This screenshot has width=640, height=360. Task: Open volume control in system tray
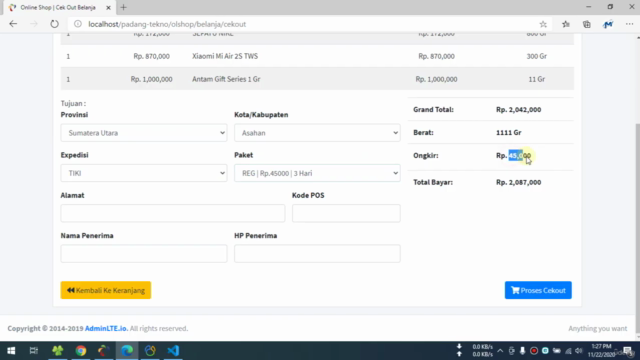click(579, 351)
